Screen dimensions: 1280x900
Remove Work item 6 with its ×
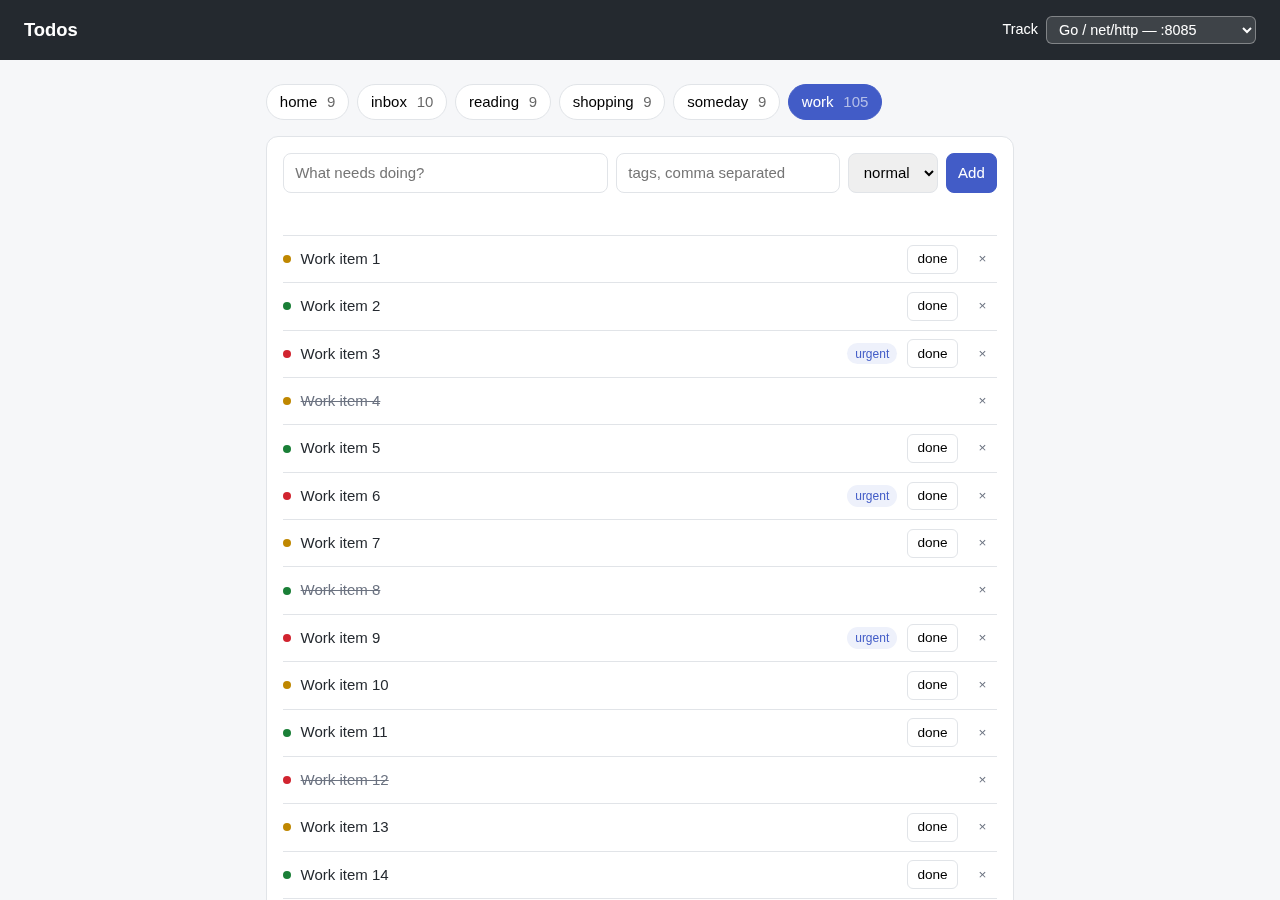982,496
